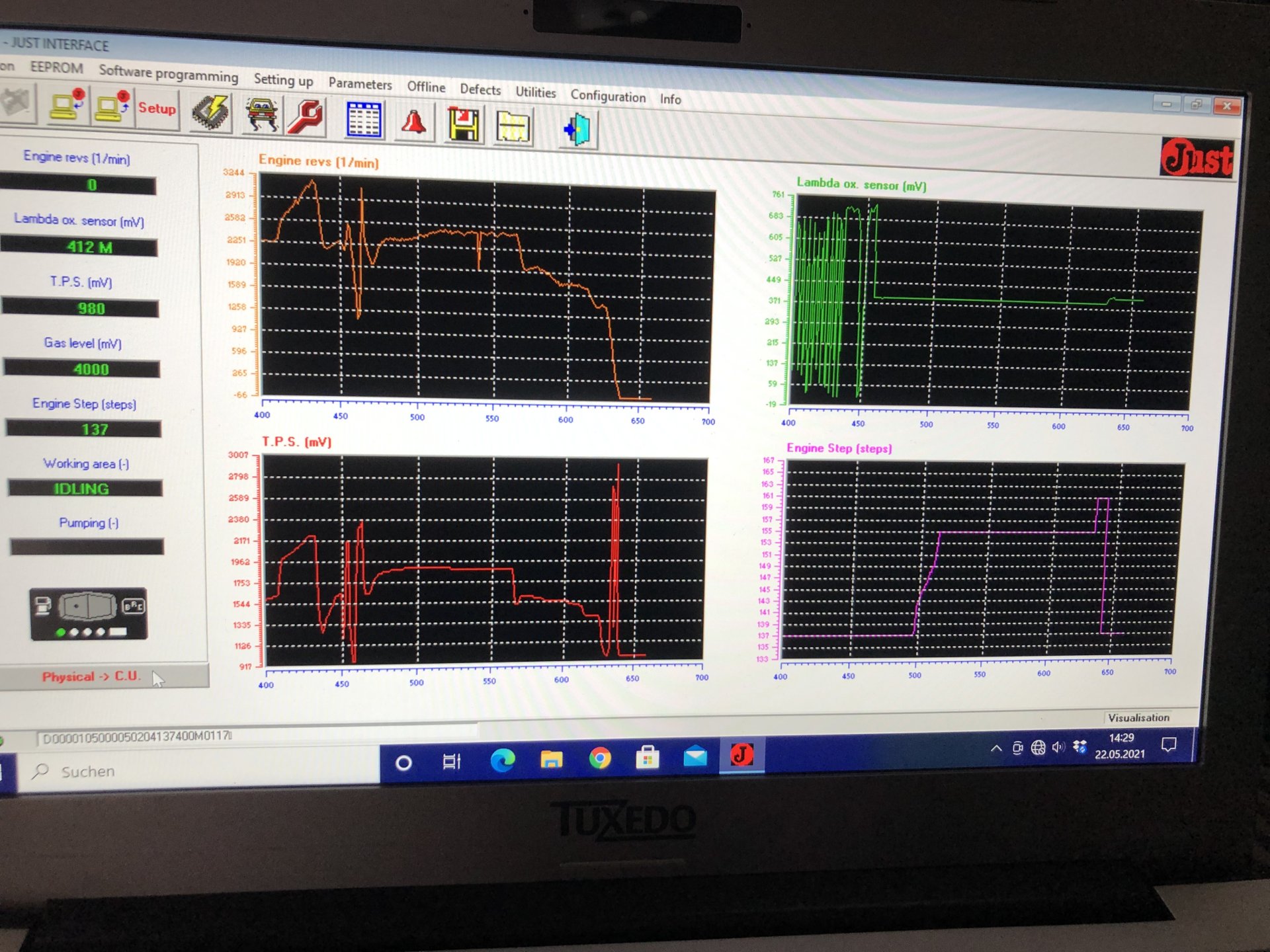Click the greyed-out camera toolbar icon
Image resolution: width=1270 pixels, height=952 pixels.
[x=15, y=102]
